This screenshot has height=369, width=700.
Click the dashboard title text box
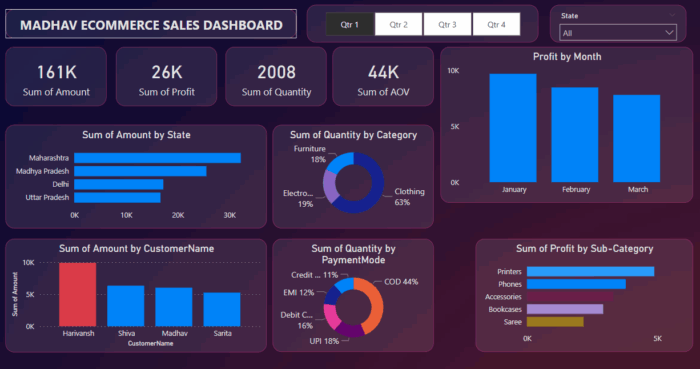(x=151, y=24)
